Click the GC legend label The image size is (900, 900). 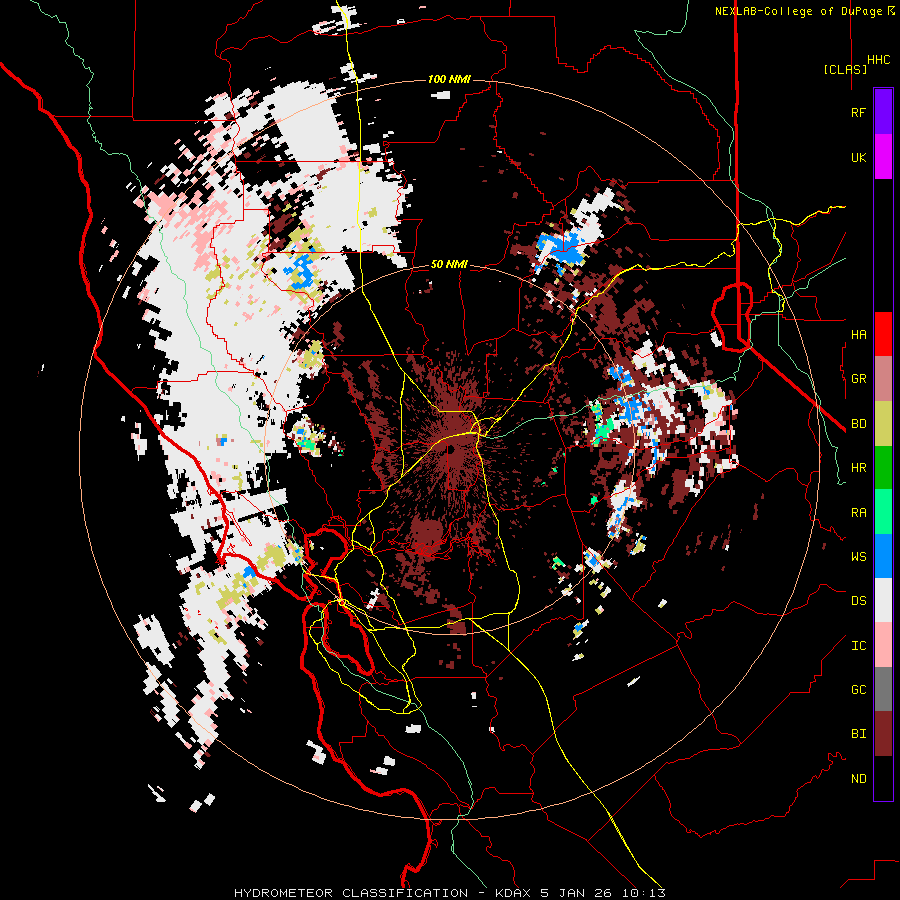[858, 690]
